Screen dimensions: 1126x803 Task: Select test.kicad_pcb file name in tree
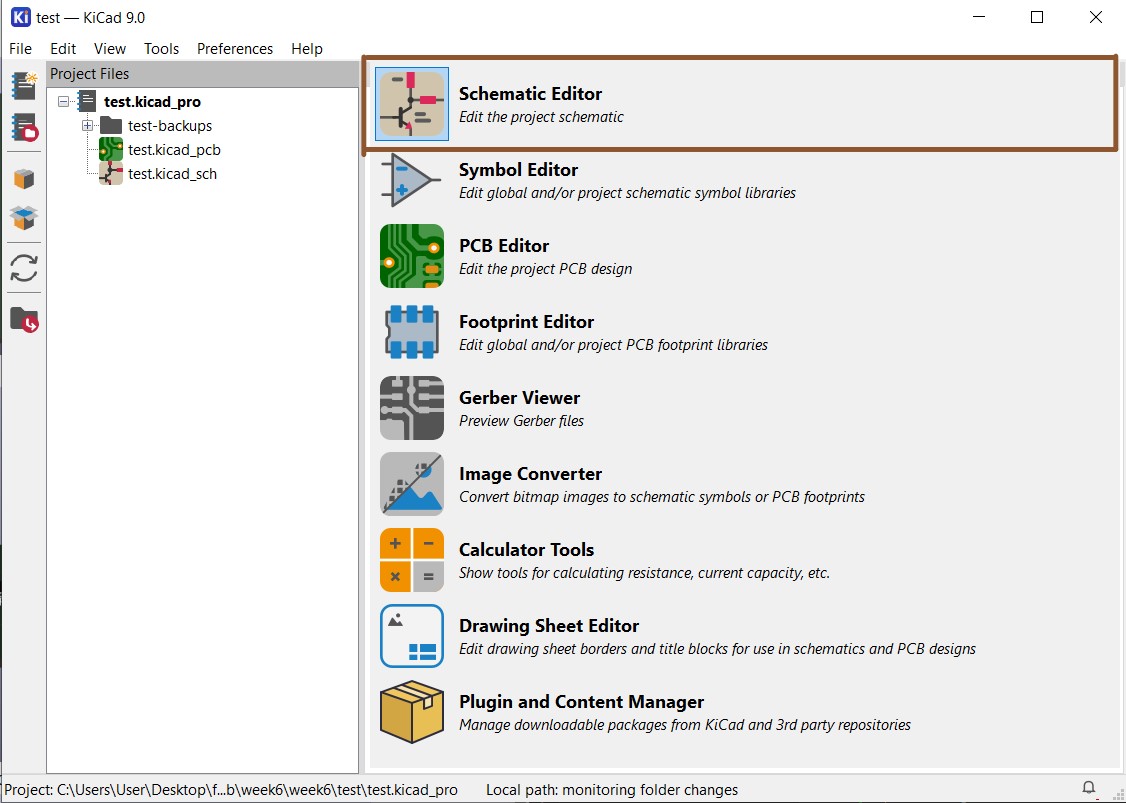175,150
